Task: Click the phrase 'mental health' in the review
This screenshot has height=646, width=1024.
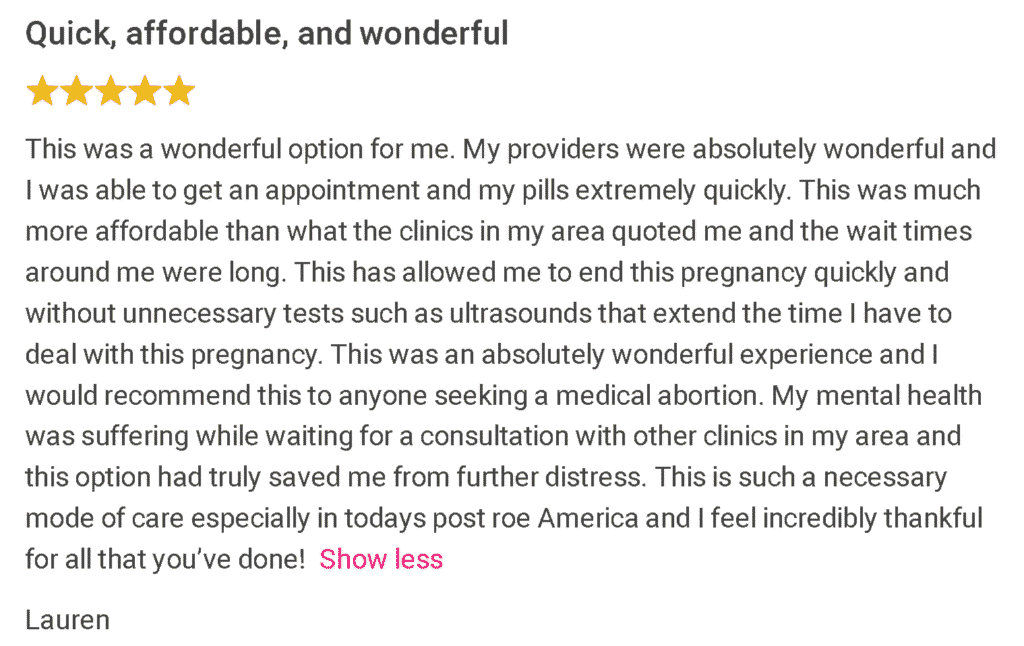Action: [899, 396]
